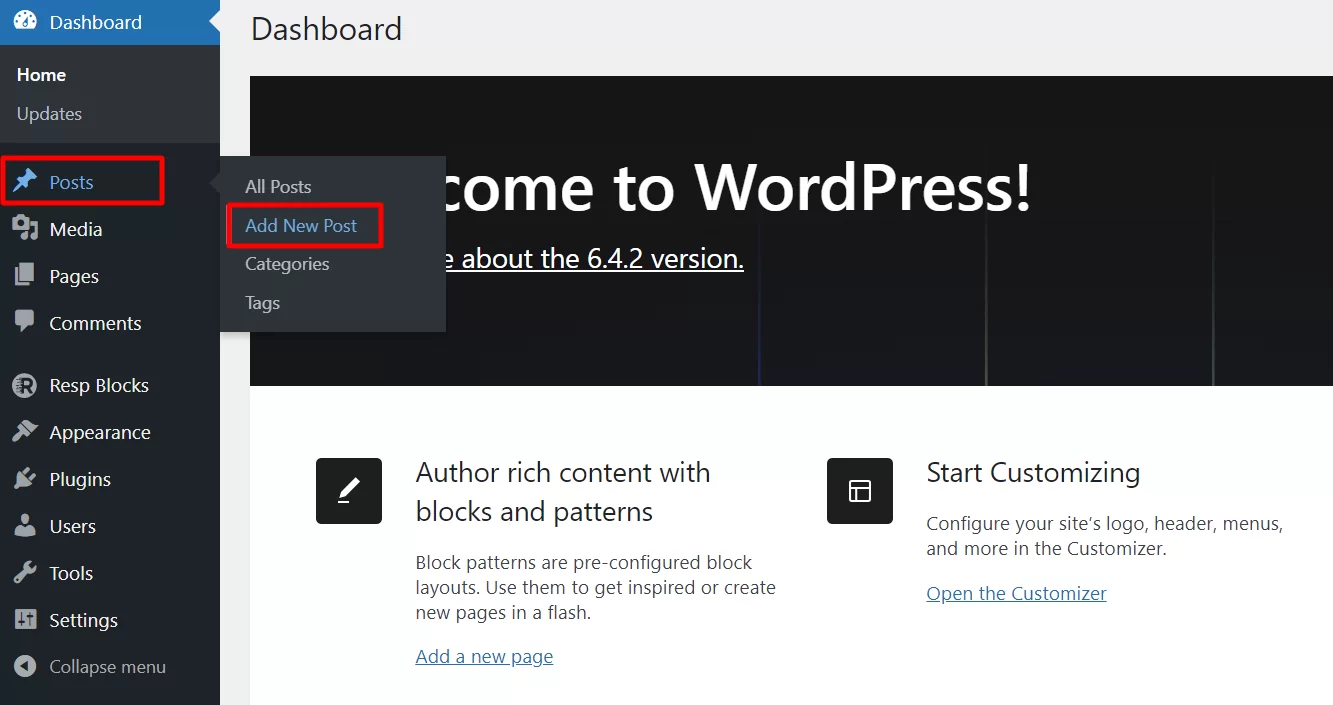The width and height of the screenshot is (1333, 705).
Task: Follow the Open the Customizer link
Action: tap(1016, 594)
